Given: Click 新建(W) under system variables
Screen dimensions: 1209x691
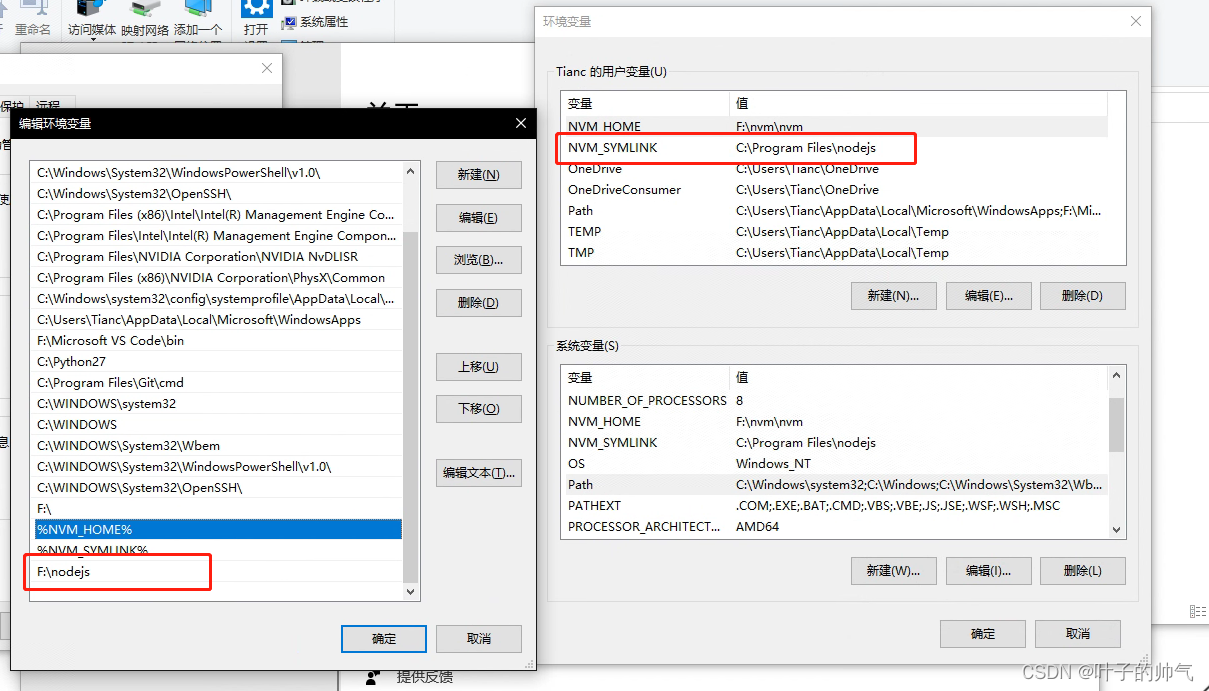Looking at the screenshot, I should [893, 570].
